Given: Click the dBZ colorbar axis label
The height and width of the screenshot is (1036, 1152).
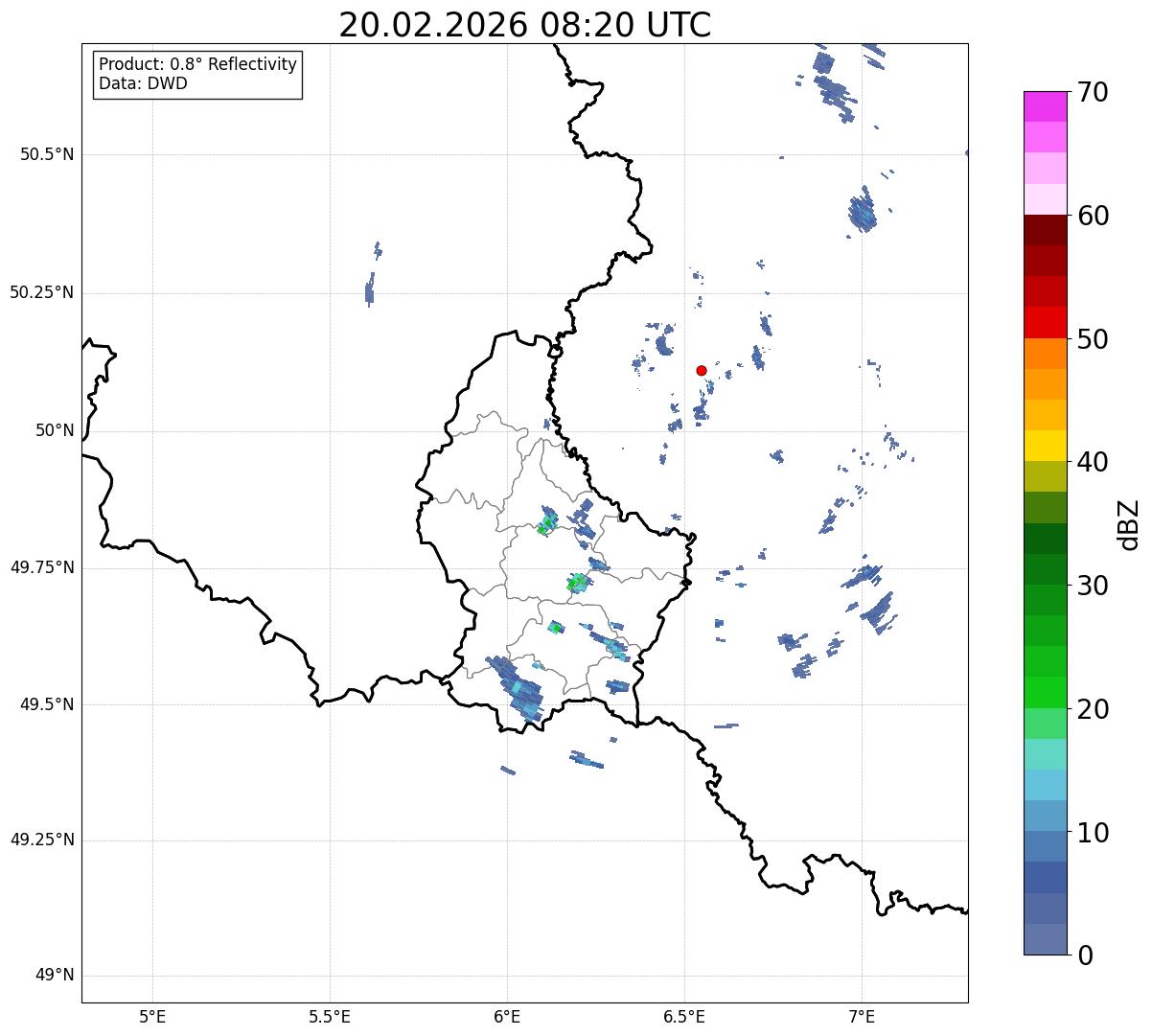Looking at the screenshot, I should point(1129,523).
